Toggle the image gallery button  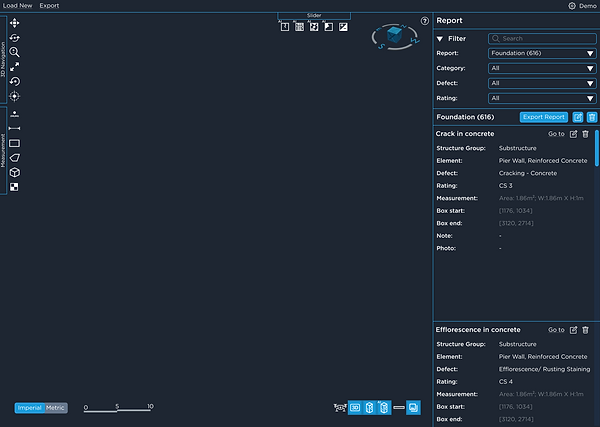(x=413, y=407)
